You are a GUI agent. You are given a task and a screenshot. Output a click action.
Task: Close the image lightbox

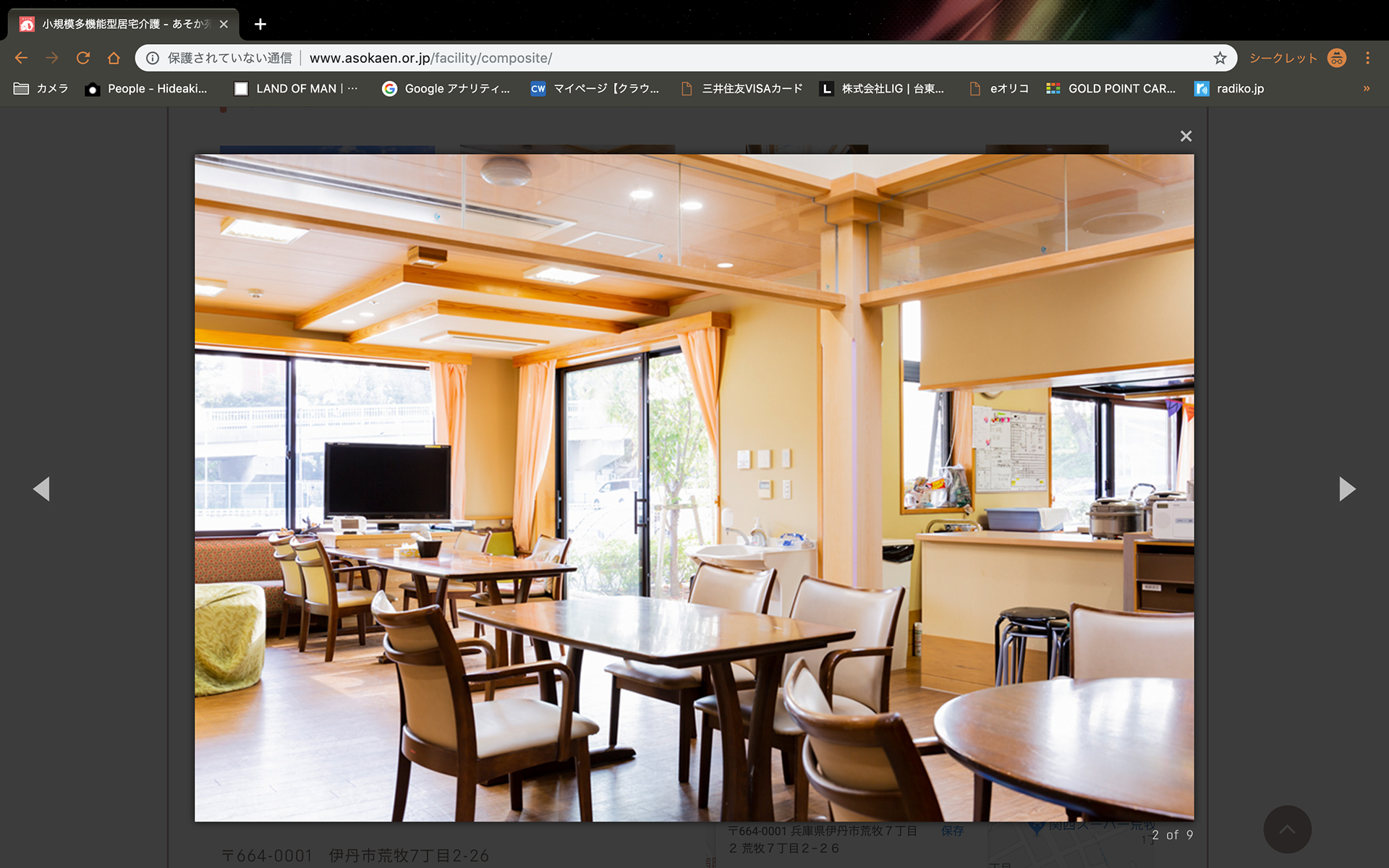(1186, 136)
